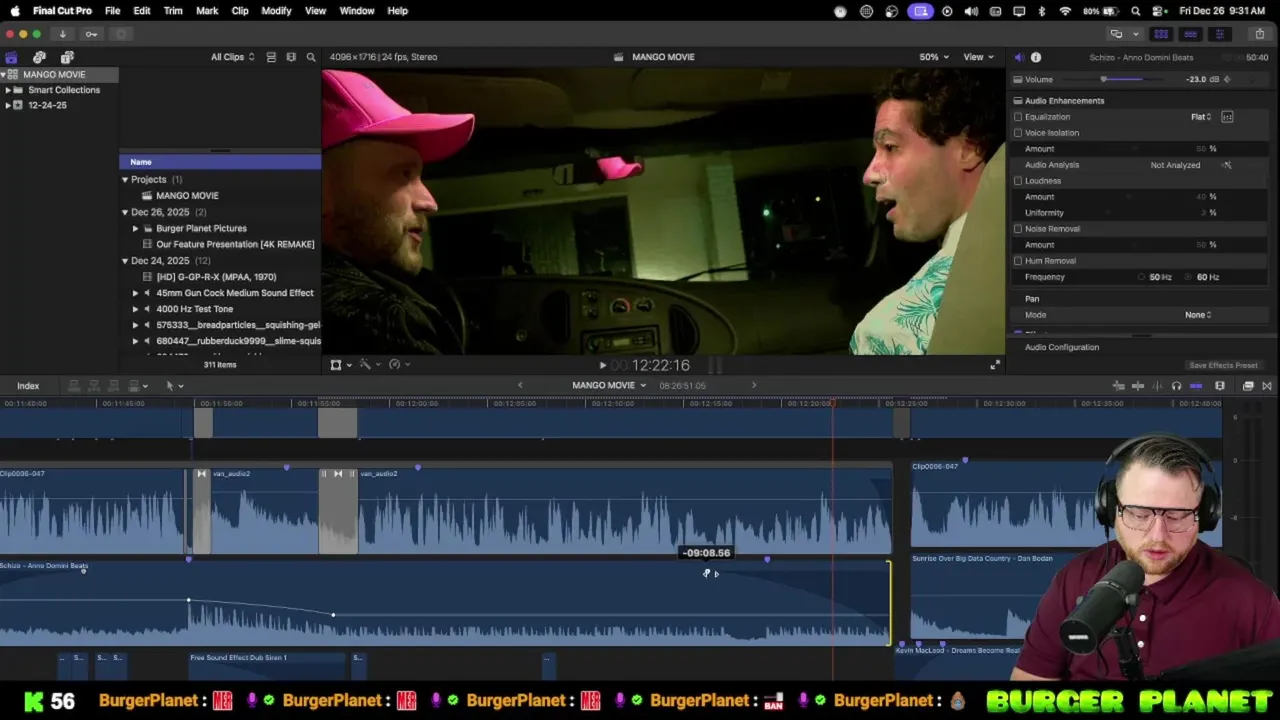Open the 50% viewer zoom dropdown

pos(934,57)
